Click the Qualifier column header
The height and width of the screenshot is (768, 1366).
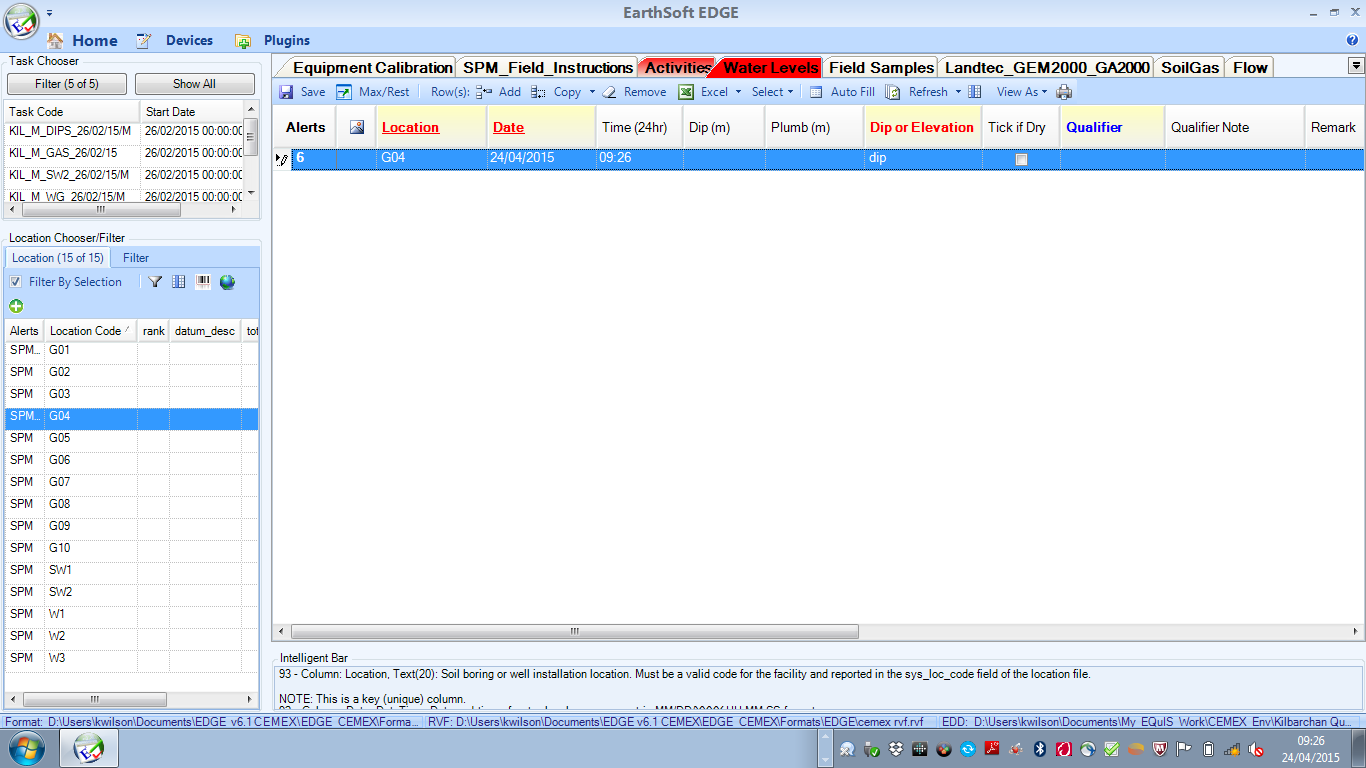(1112, 127)
